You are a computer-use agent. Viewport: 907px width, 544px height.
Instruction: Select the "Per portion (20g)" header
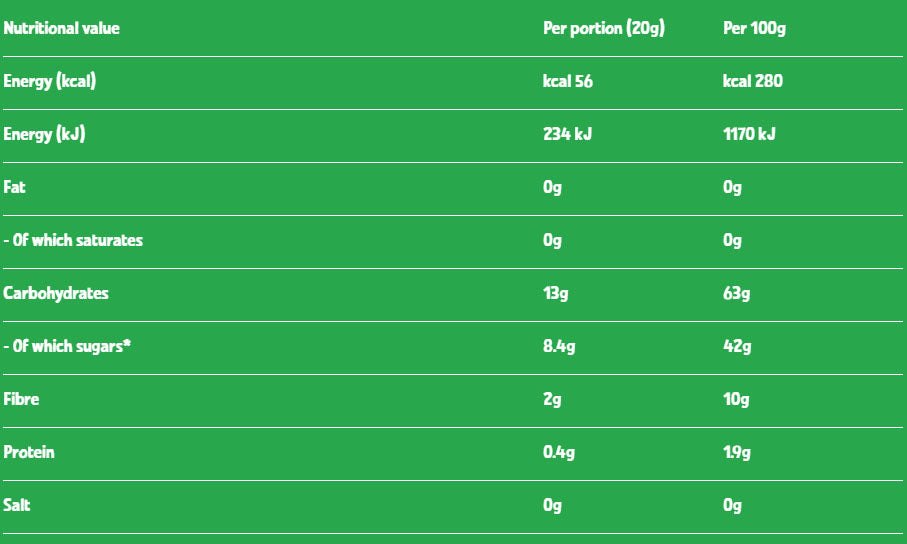[603, 29]
